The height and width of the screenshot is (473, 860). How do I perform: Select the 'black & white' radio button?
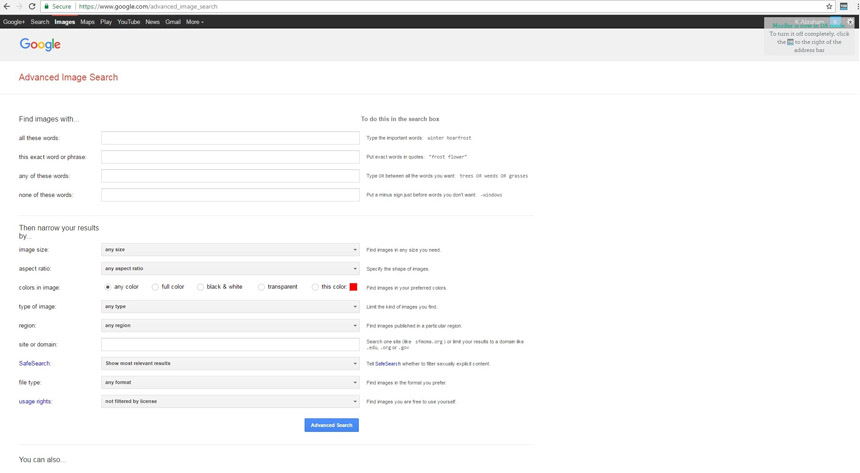(200, 287)
